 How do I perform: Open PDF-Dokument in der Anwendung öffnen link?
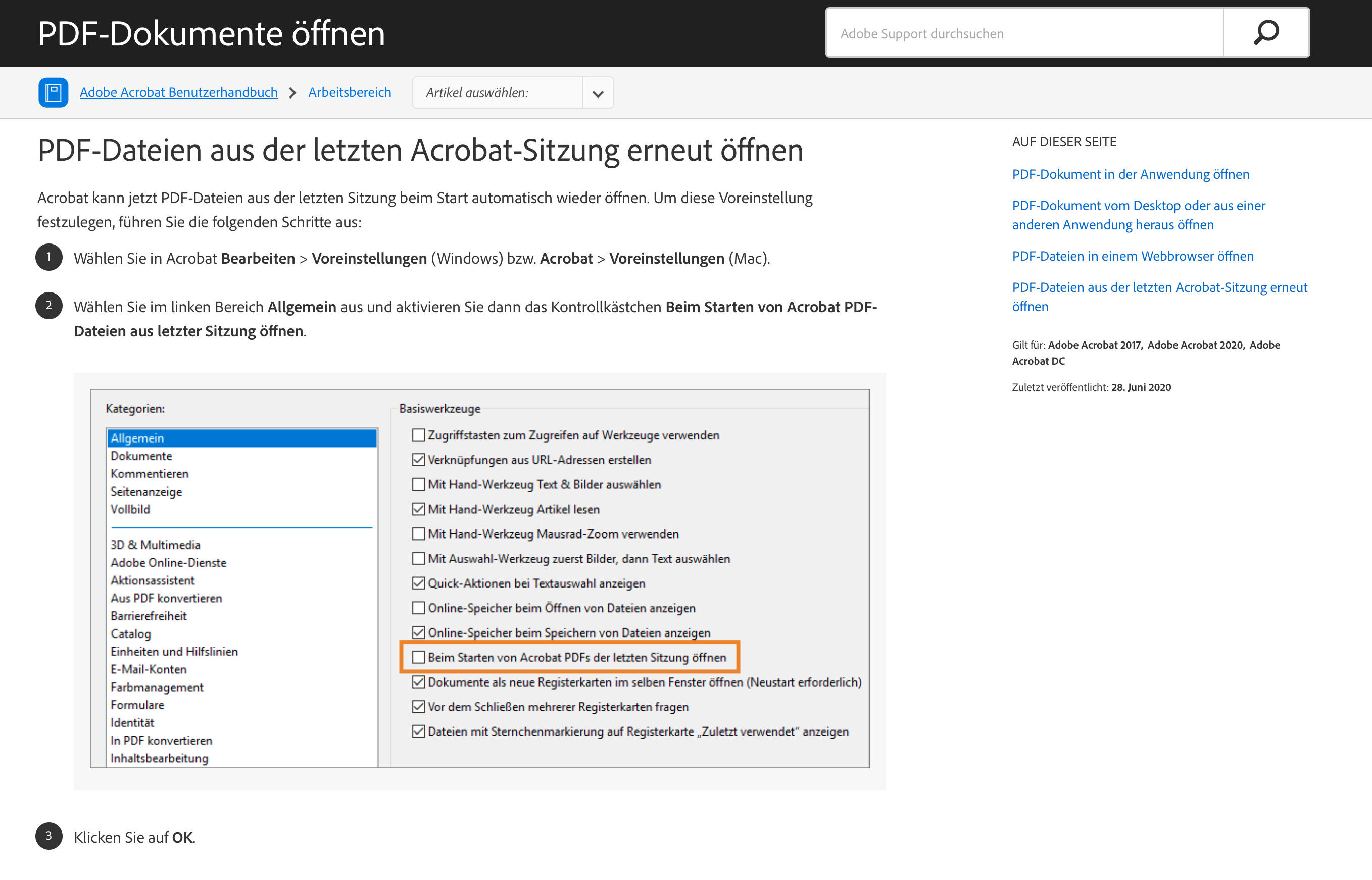click(x=1131, y=174)
